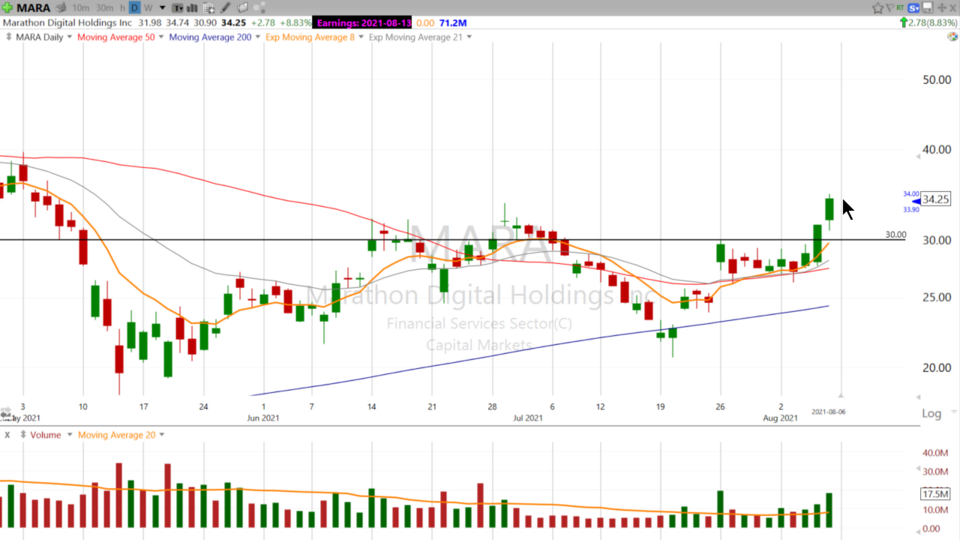Open the layout save dropdown icon
Screen dimensions: 960x540
click(928, 8)
